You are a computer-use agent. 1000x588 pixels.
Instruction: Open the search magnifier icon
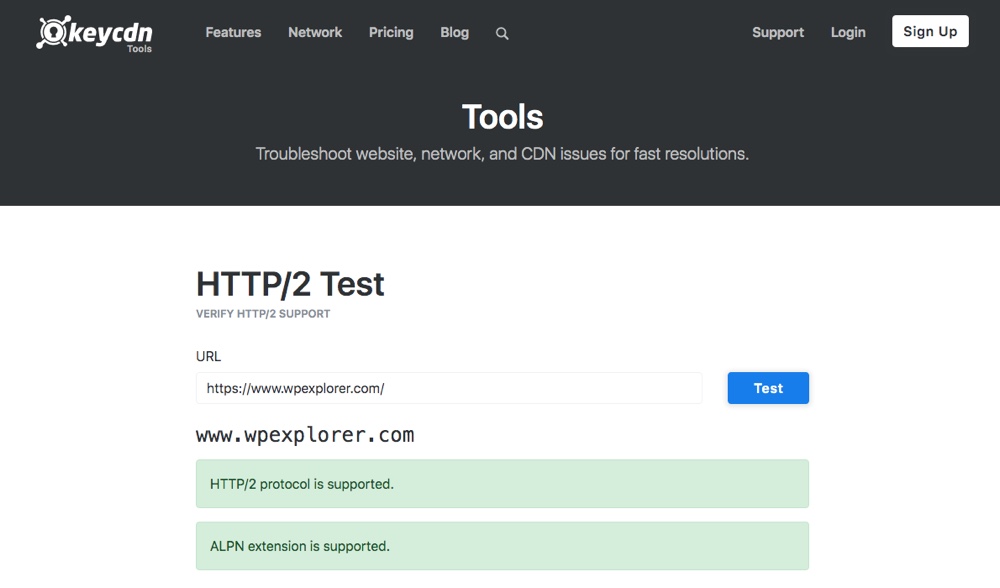[502, 34]
